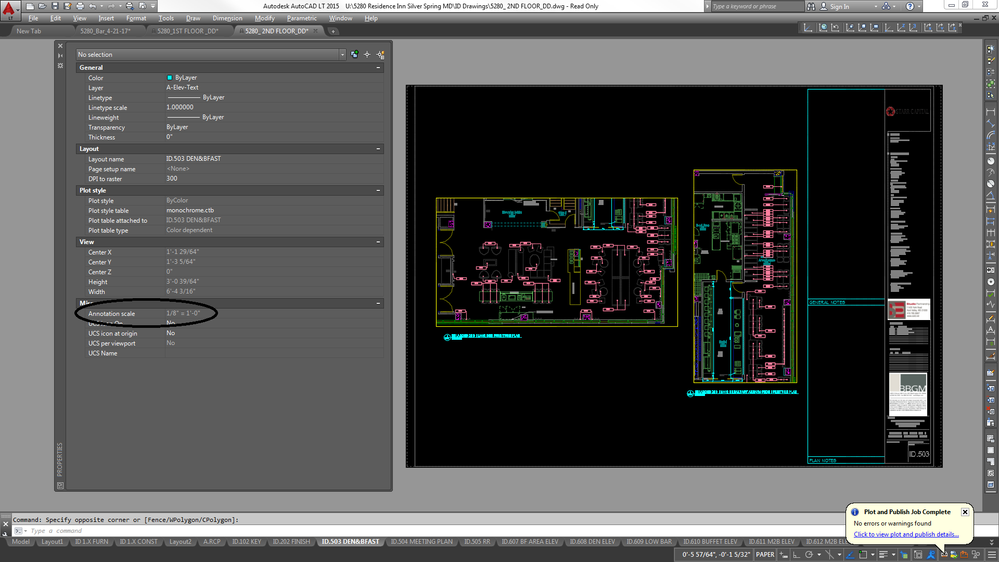Collapse the Plot style section
The image size is (999, 562).
click(378, 191)
